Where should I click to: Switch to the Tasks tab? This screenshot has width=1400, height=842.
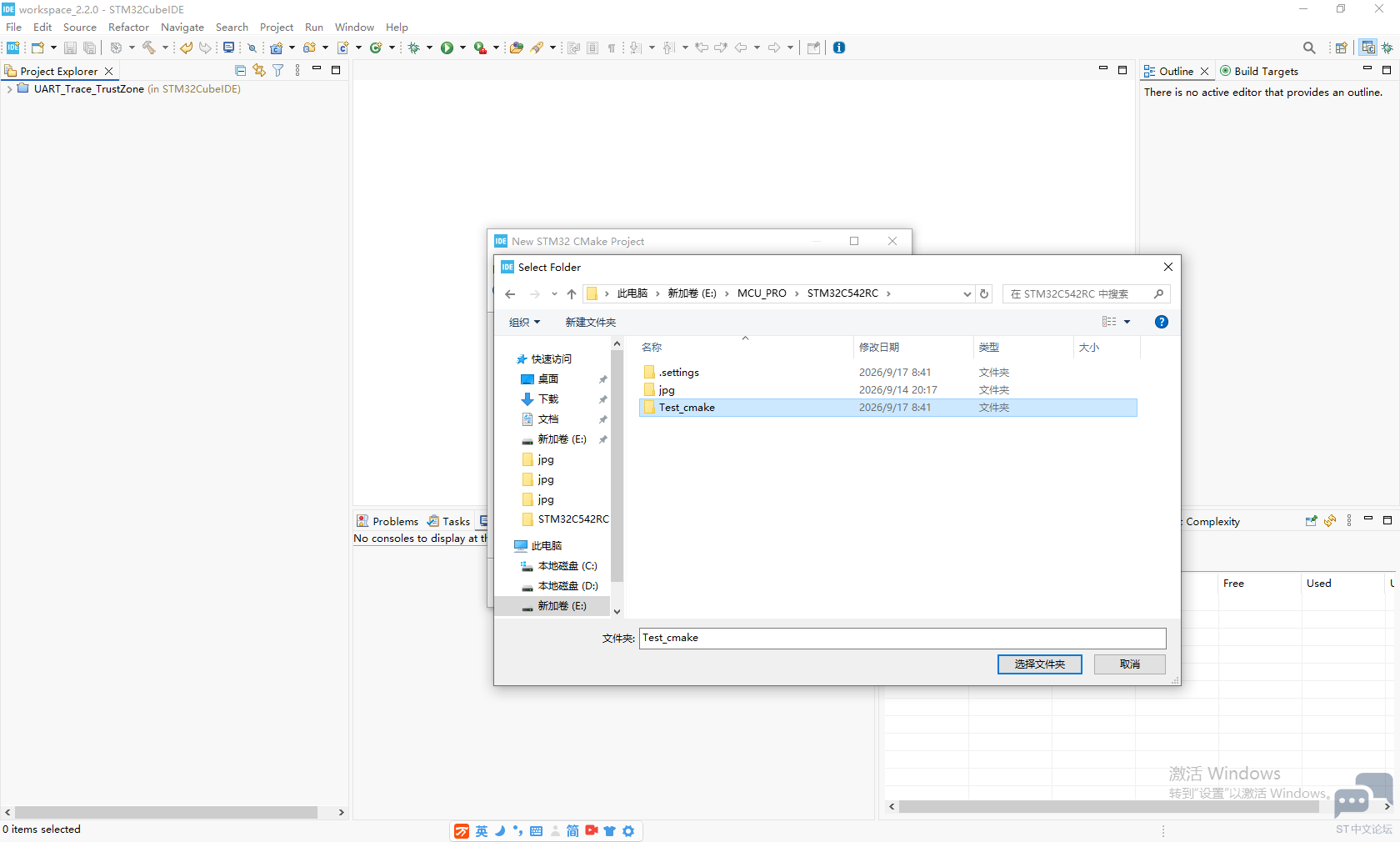tap(449, 521)
